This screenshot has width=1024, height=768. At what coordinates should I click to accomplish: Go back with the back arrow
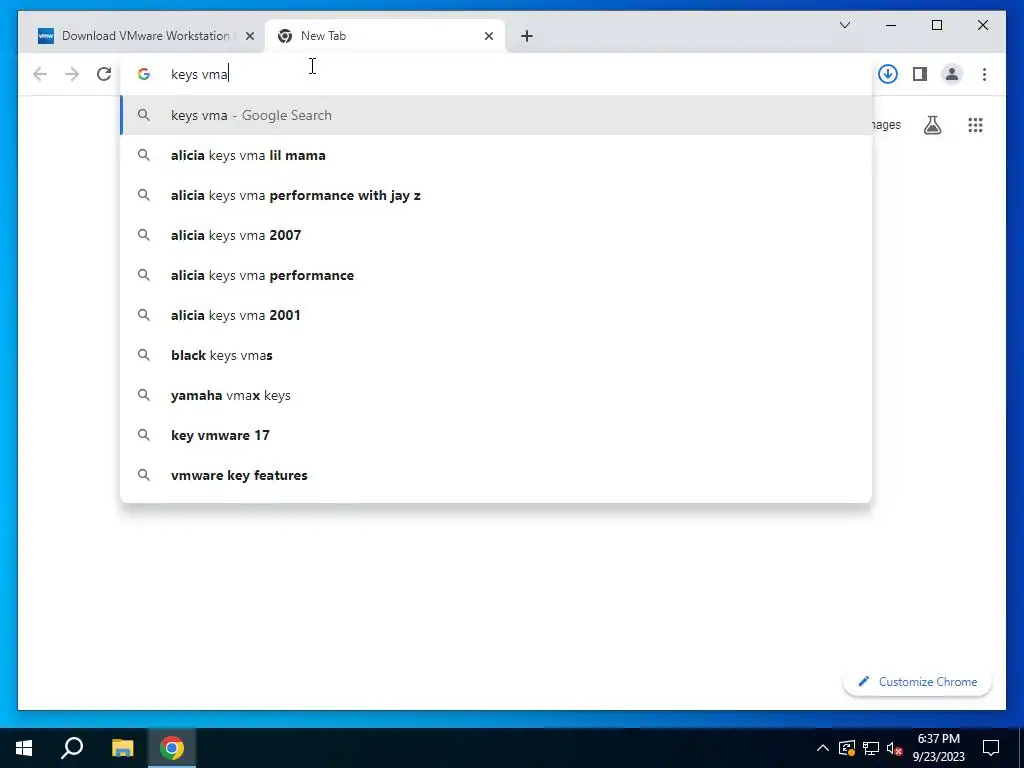(40, 74)
